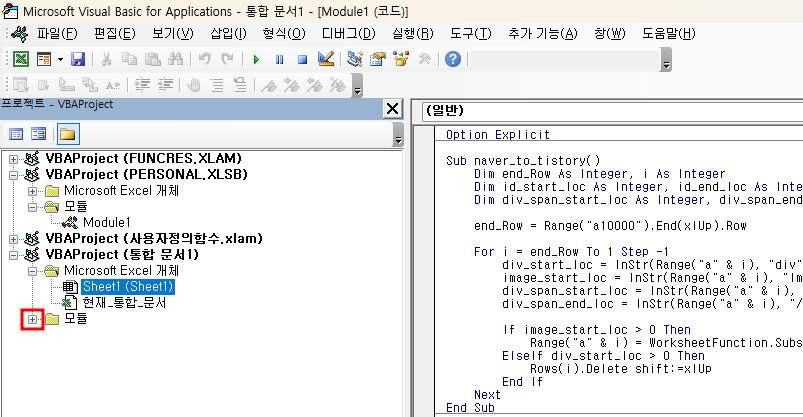The image size is (803, 417).
Task: Toggle bookmark flag icon
Action: click(269, 85)
